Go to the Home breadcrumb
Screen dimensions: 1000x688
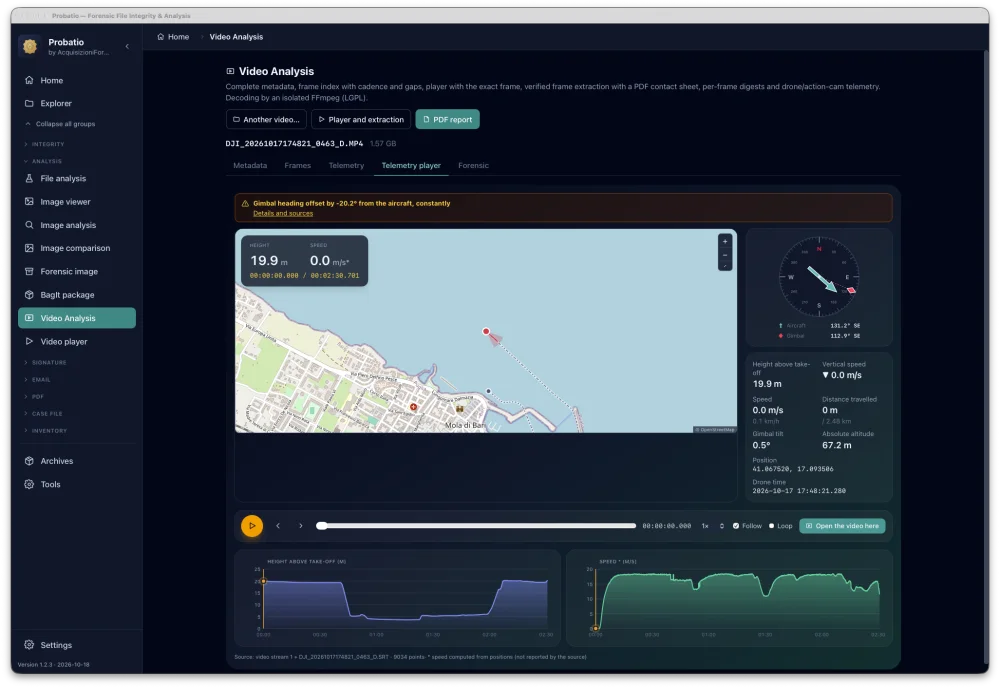(x=173, y=37)
